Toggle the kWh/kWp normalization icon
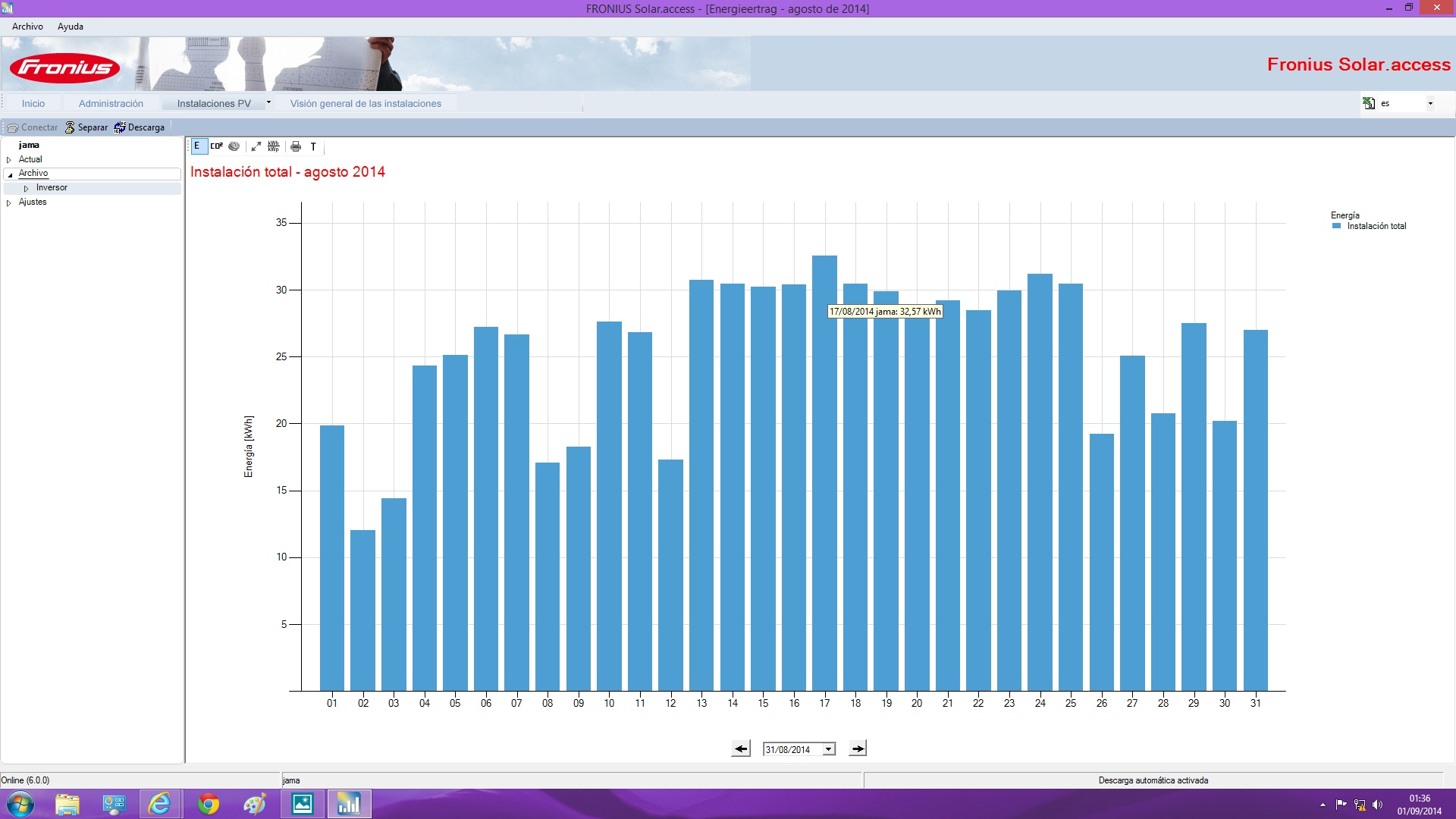 click(x=274, y=146)
